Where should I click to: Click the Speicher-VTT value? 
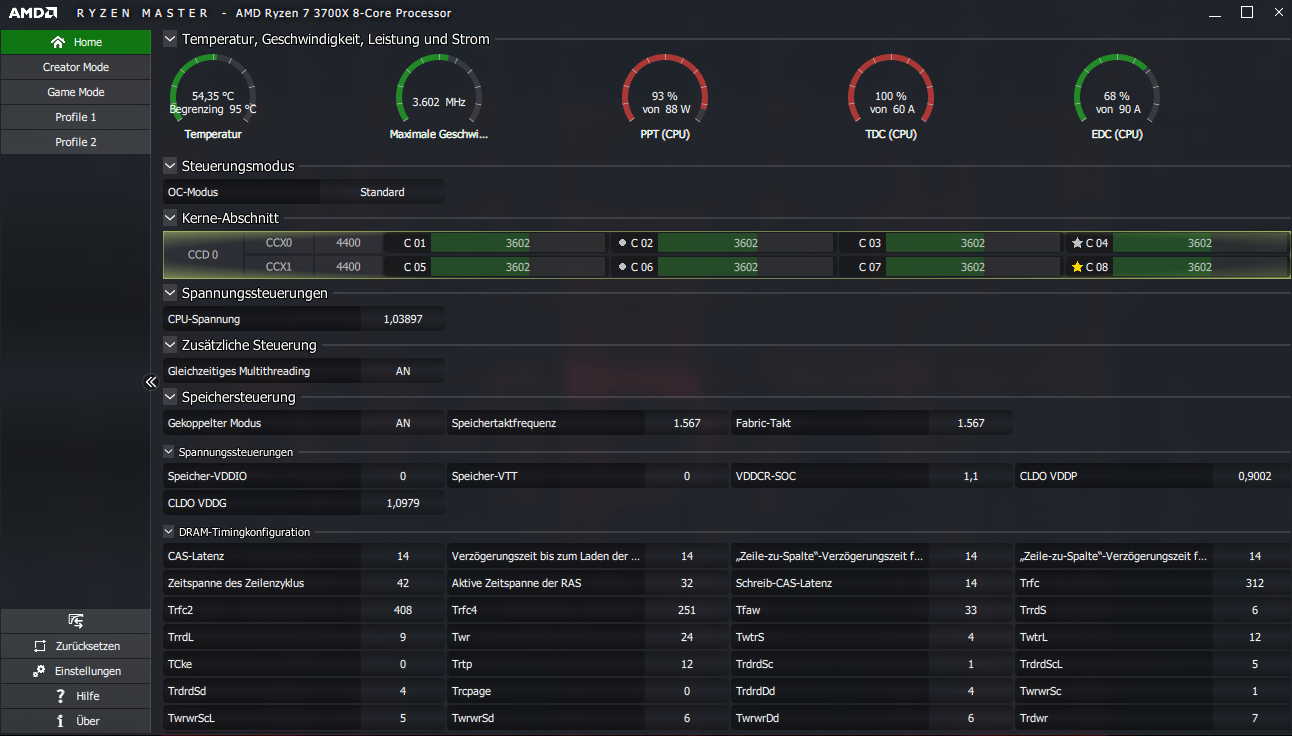[x=687, y=476]
